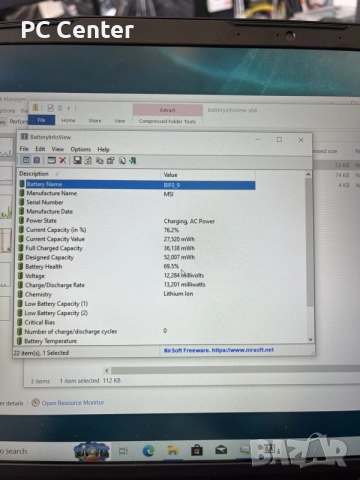Click the Resource Monitor icon beside the link
This screenshot has height=480, width=360.
(x=35, y=403)
